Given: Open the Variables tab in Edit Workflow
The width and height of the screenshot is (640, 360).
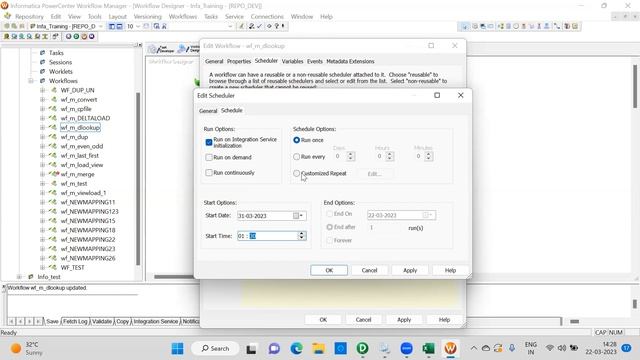Looking at the screenshot, I should coord(292,61).
